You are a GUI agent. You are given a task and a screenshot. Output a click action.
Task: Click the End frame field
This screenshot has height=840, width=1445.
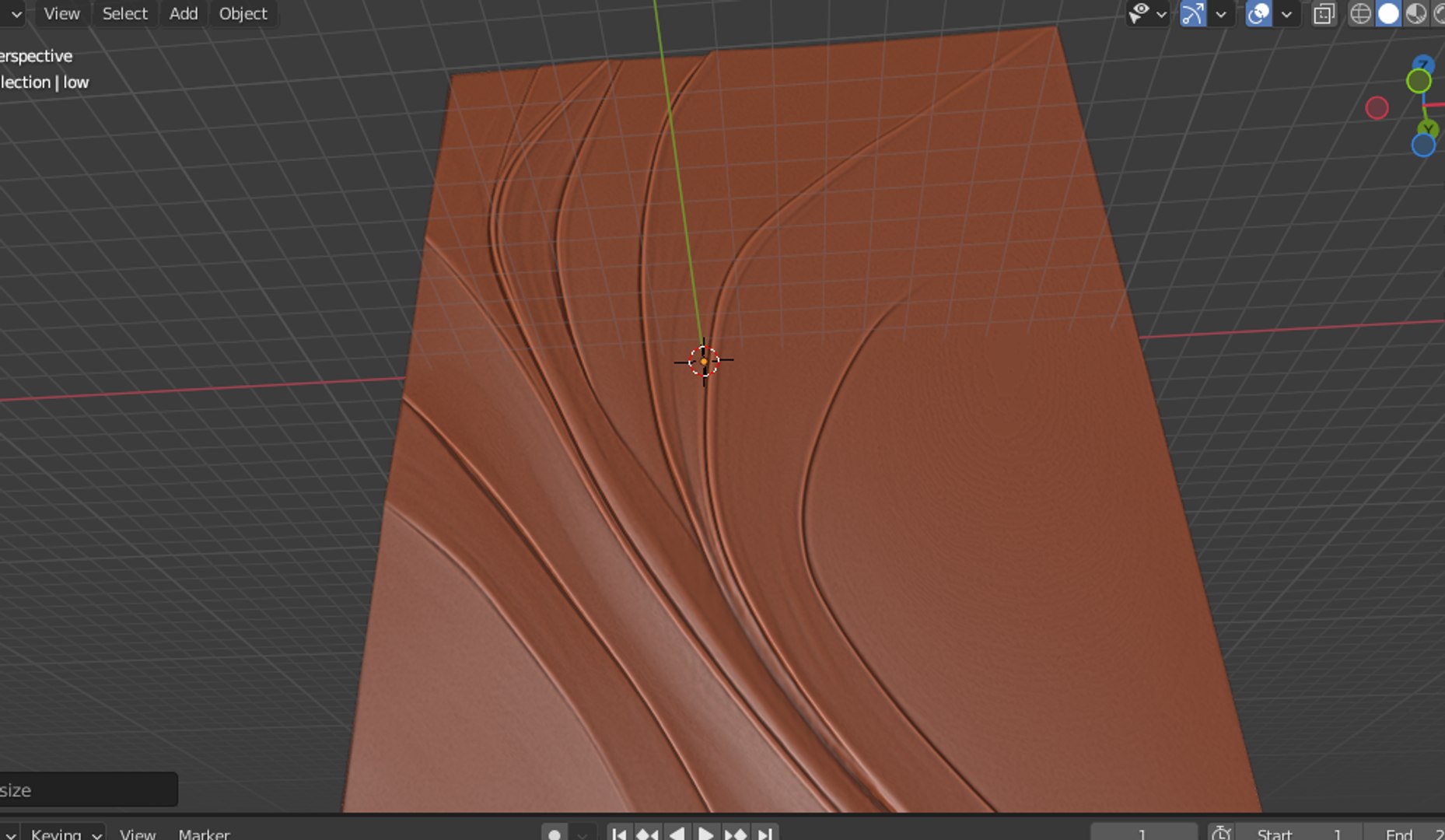pos(1405,833)
